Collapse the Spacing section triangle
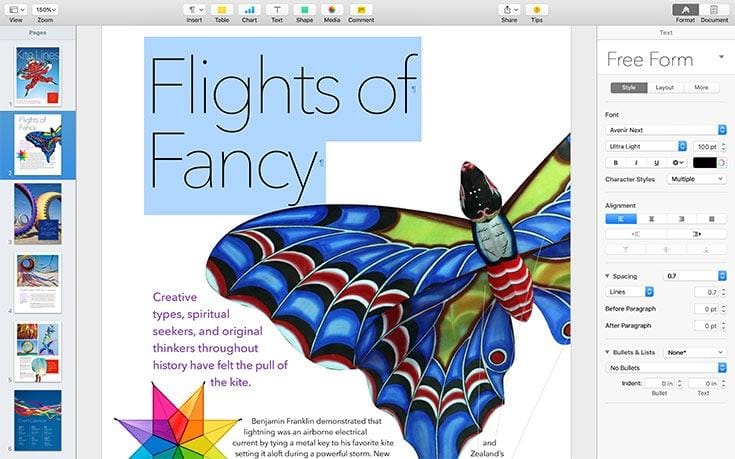 608,276
